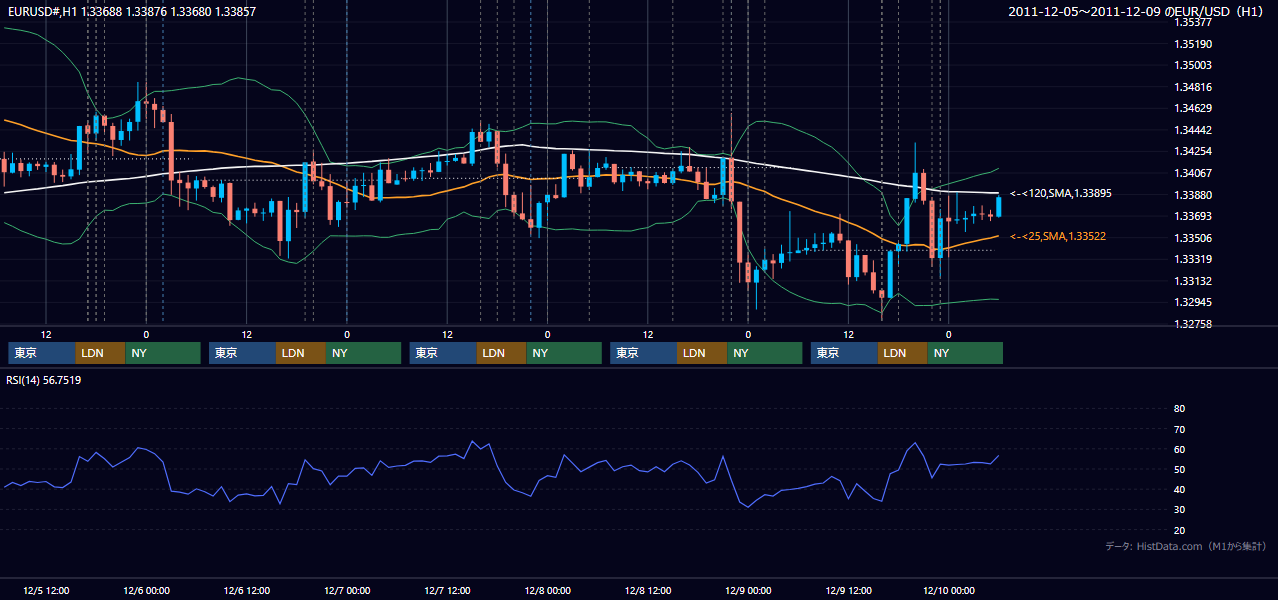Click the 12/10 00:00 time axis label
Image resolution: width=1278 pixels, height=600 pixels.
coord(949,590)
